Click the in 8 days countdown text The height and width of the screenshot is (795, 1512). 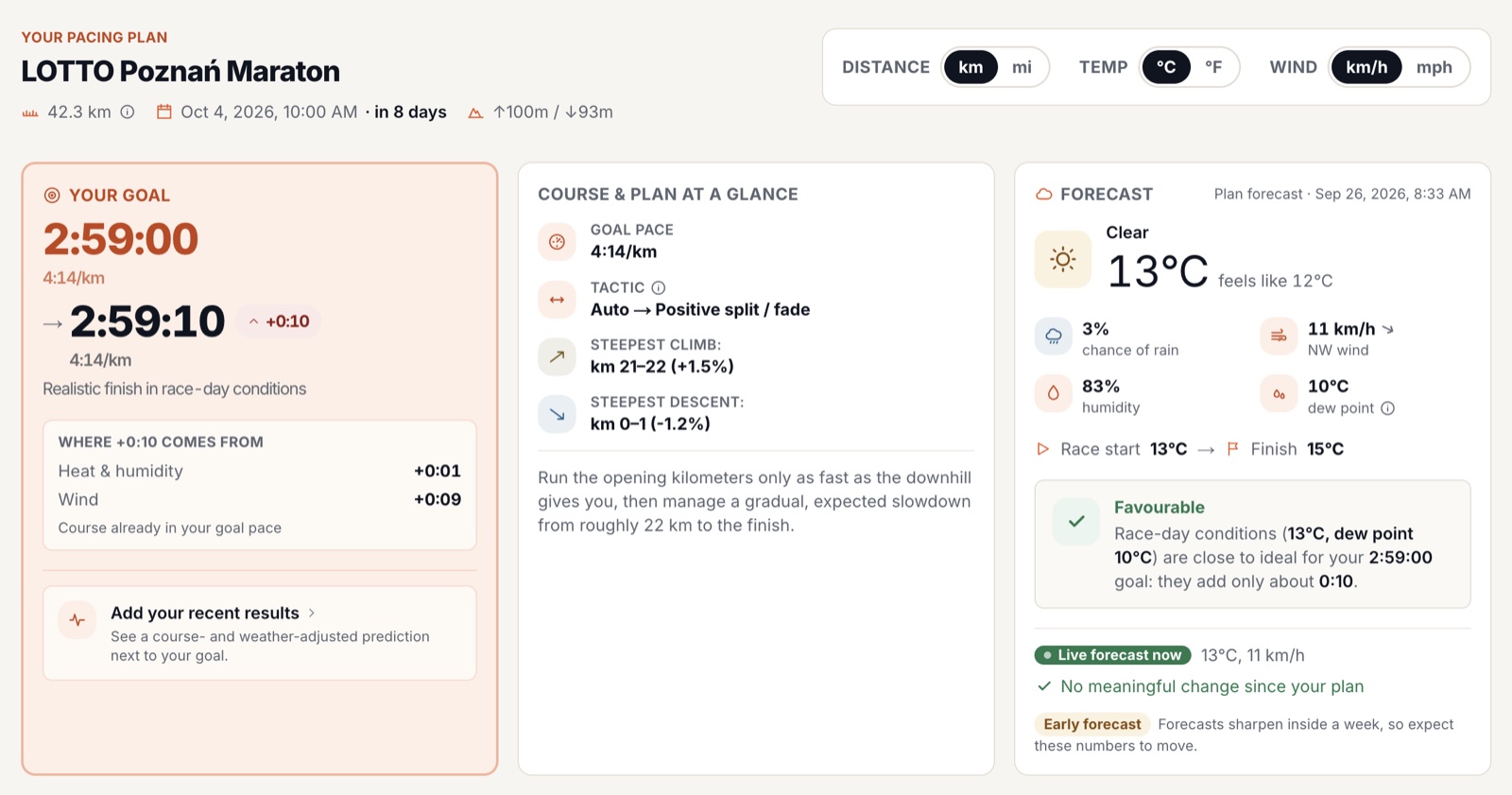point(410,112)
